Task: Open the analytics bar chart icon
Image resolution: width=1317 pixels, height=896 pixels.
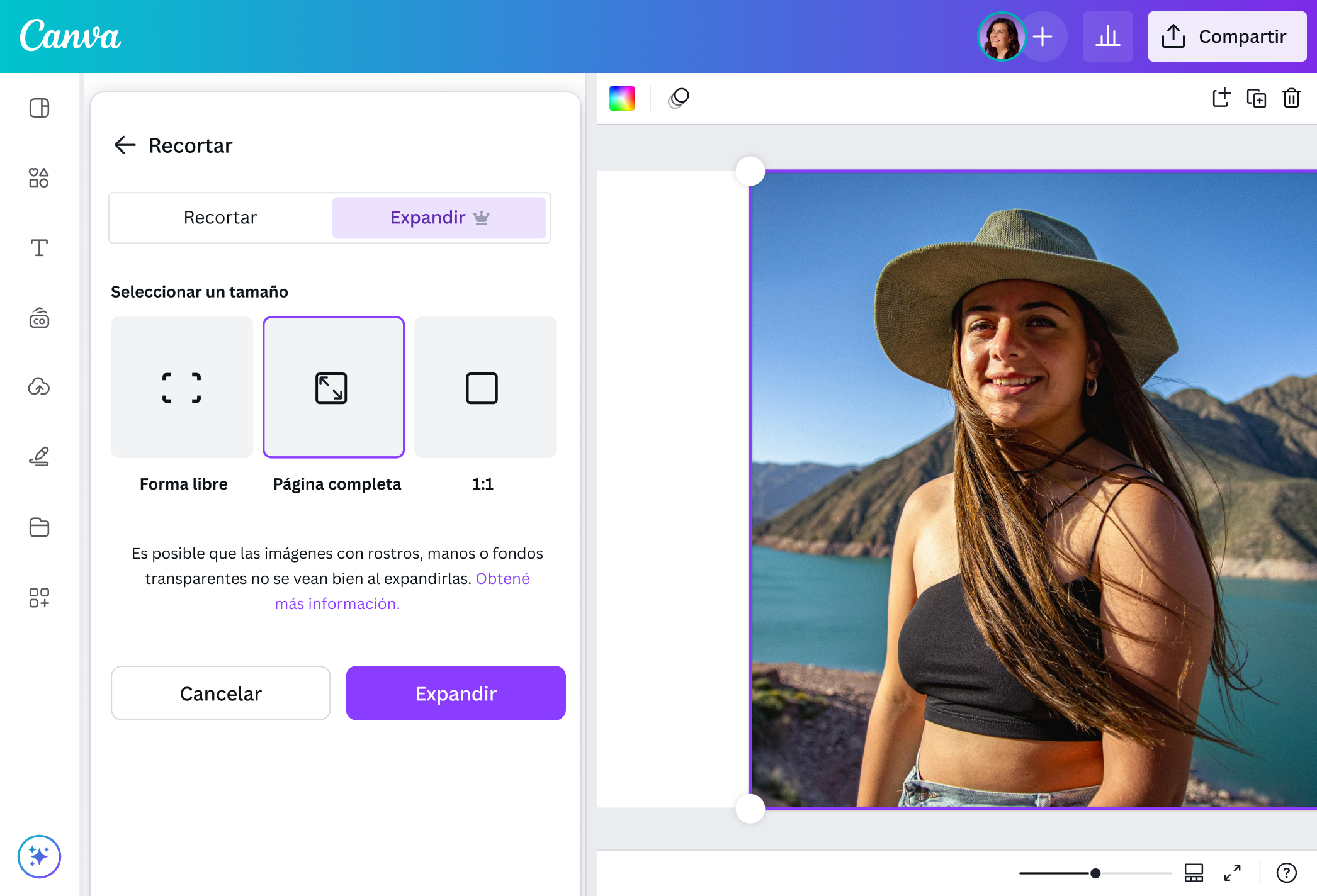Action: pos(1107,36)
